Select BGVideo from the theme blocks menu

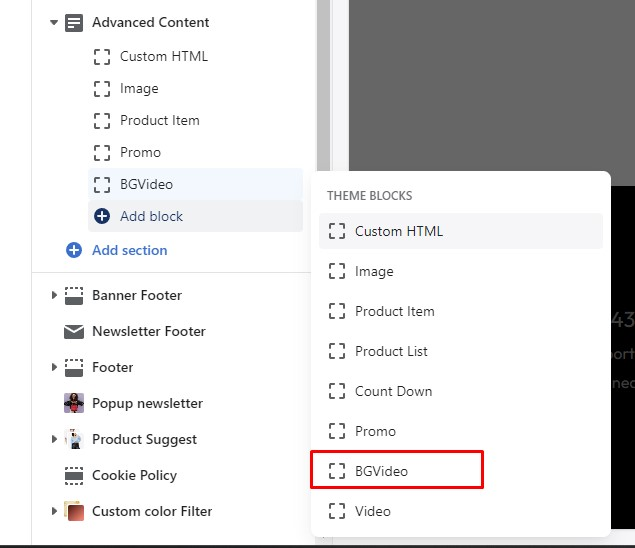tap(381, 471)
